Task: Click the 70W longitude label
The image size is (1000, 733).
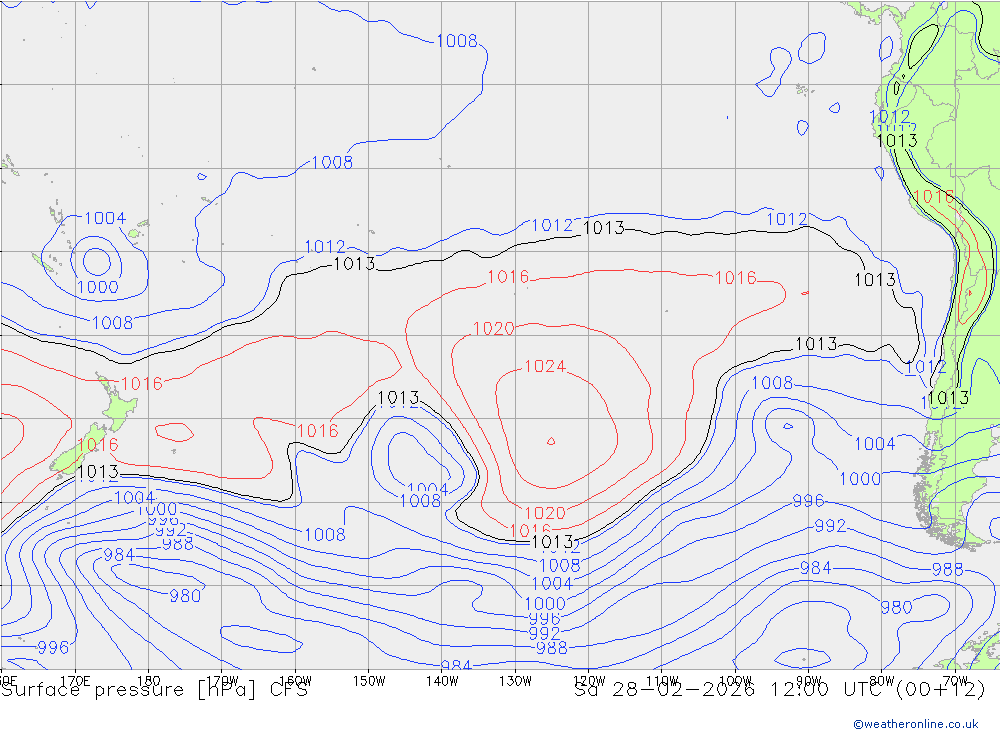Action: tap(955, 681)
